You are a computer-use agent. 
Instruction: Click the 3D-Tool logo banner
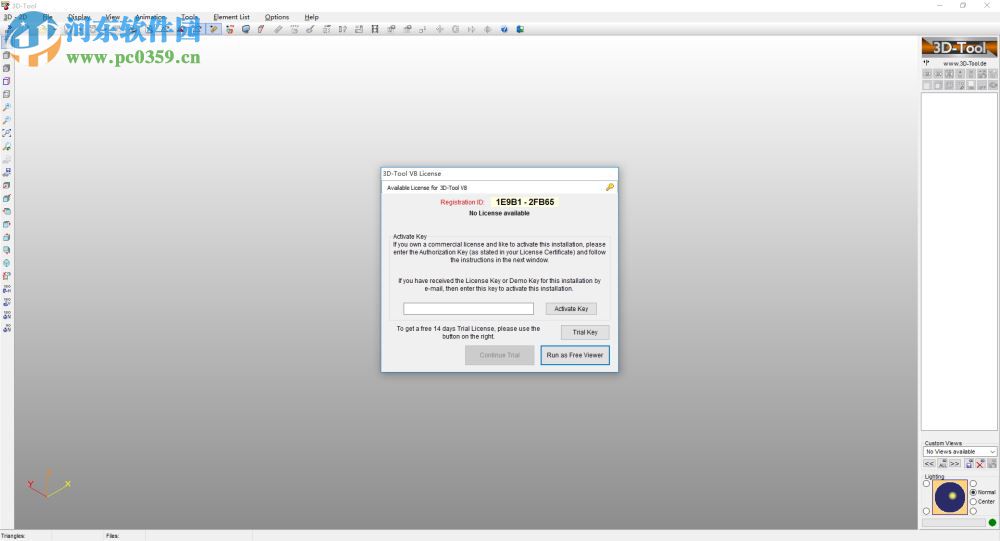[959, 47]
